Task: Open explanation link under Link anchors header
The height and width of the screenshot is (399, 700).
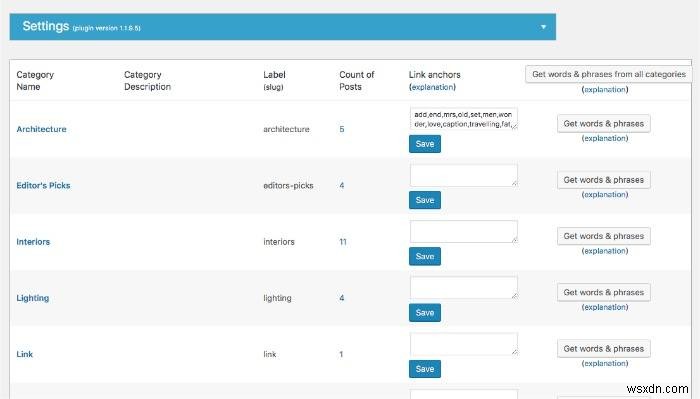Action: click(432, 87)
